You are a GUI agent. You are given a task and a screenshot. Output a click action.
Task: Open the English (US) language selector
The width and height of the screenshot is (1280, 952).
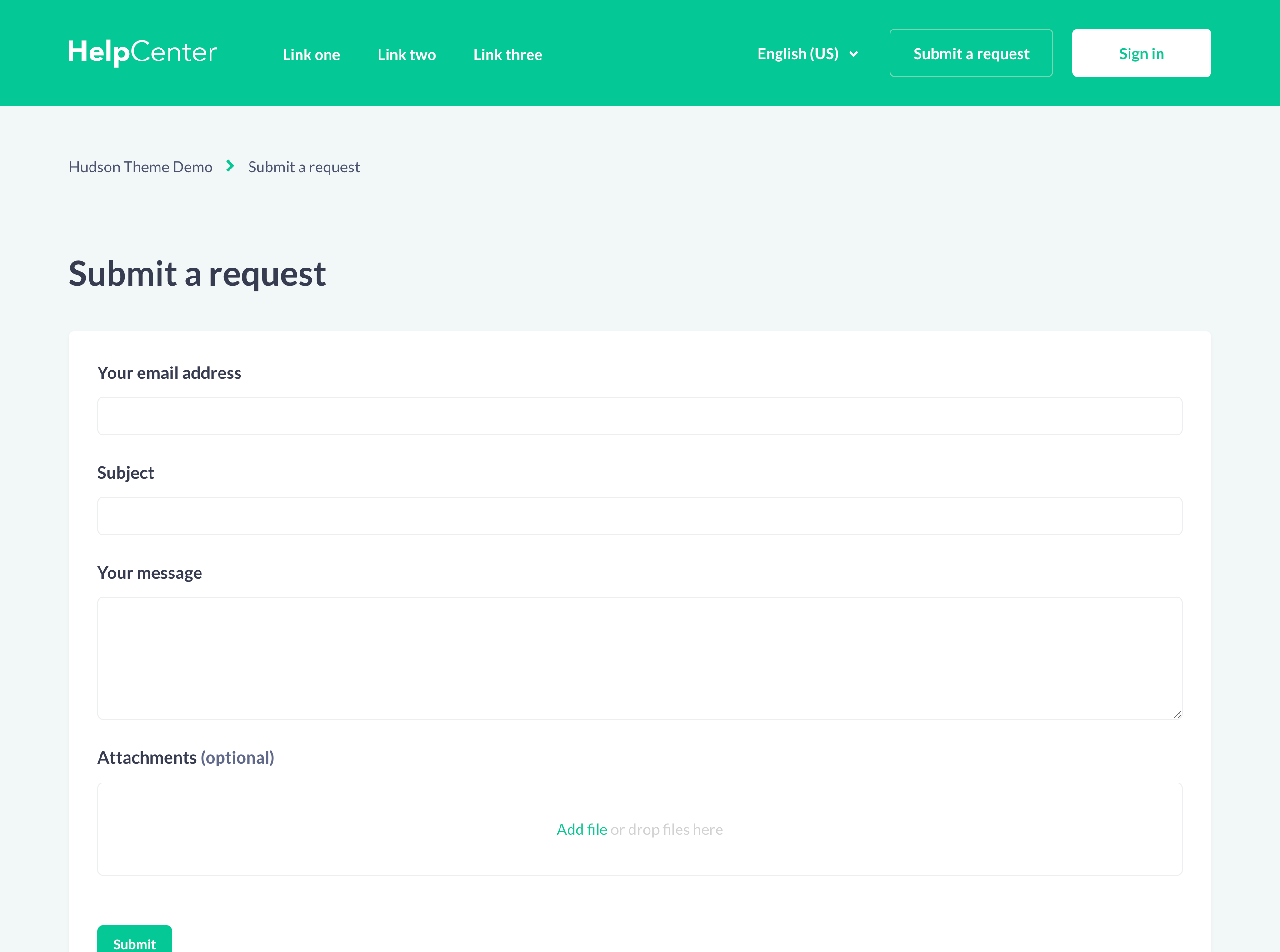(799, 54)
